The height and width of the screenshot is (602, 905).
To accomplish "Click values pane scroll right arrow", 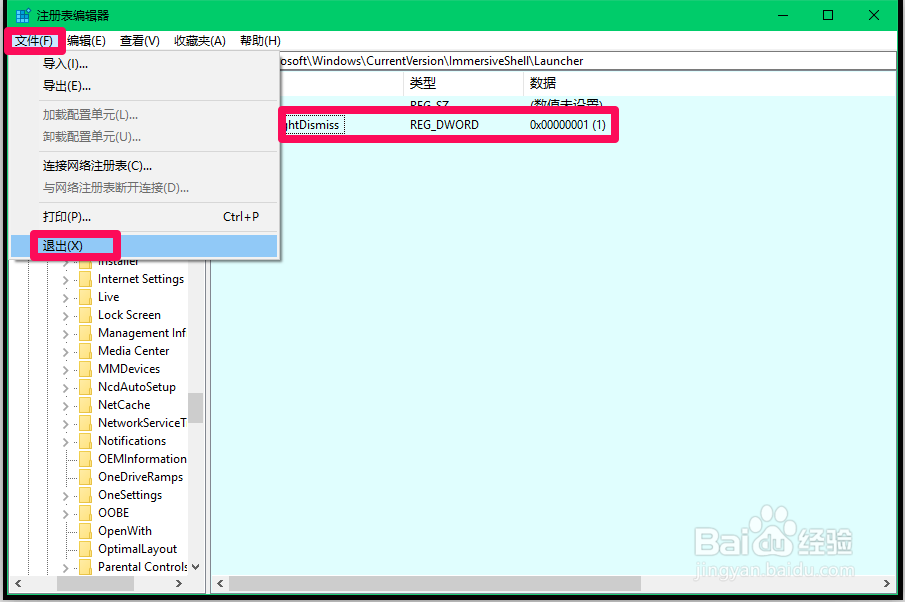I will 887,584.
